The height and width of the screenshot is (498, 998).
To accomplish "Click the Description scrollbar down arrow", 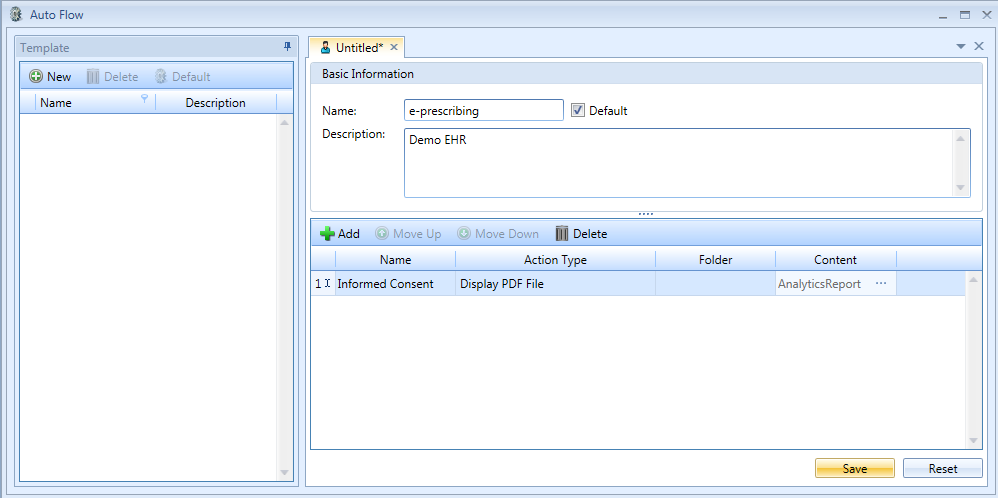I will click(961, 188).
